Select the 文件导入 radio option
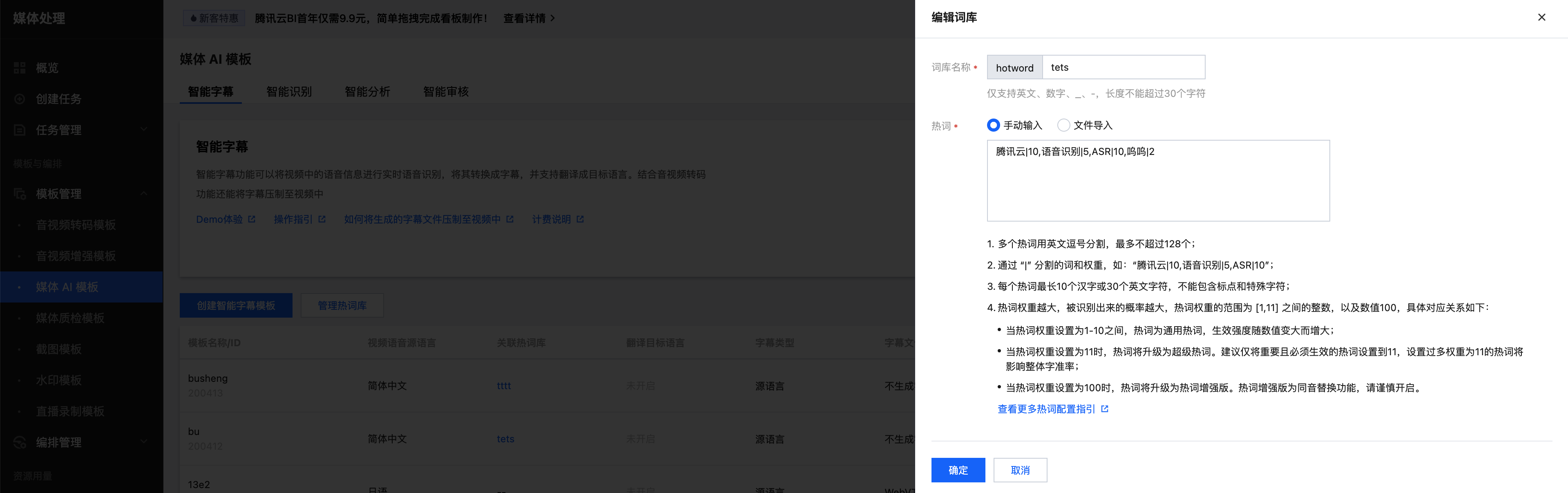Screen dimensions: 1568x493 1063,125
